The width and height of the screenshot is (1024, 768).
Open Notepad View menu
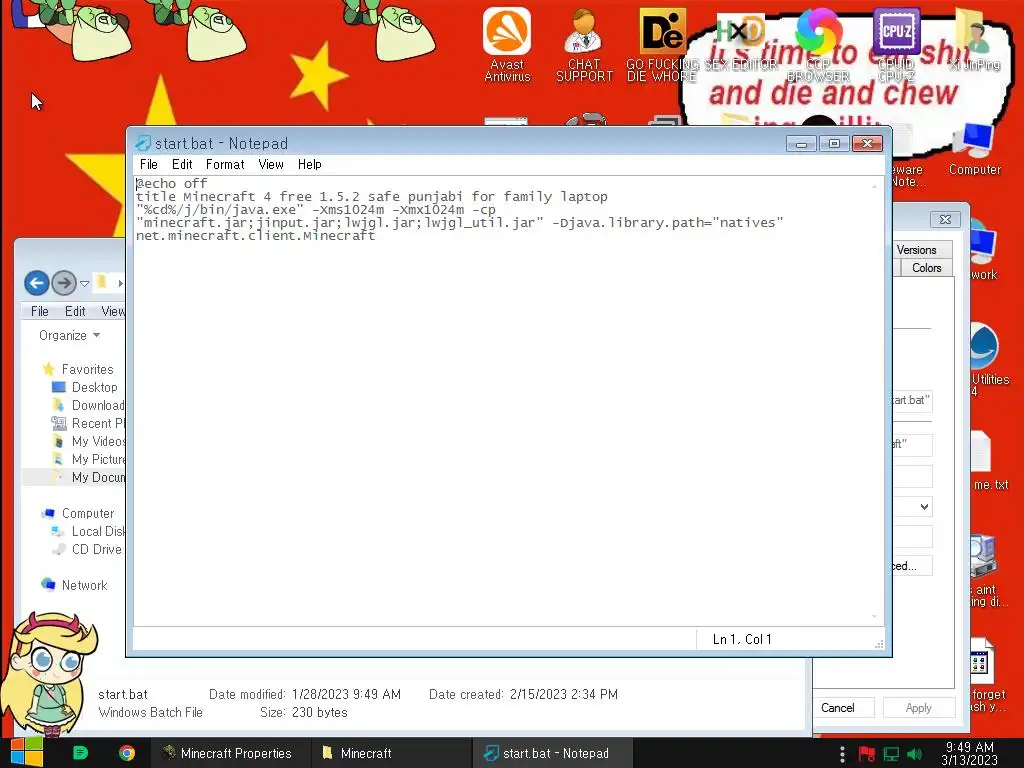click(x=270, y=165)
